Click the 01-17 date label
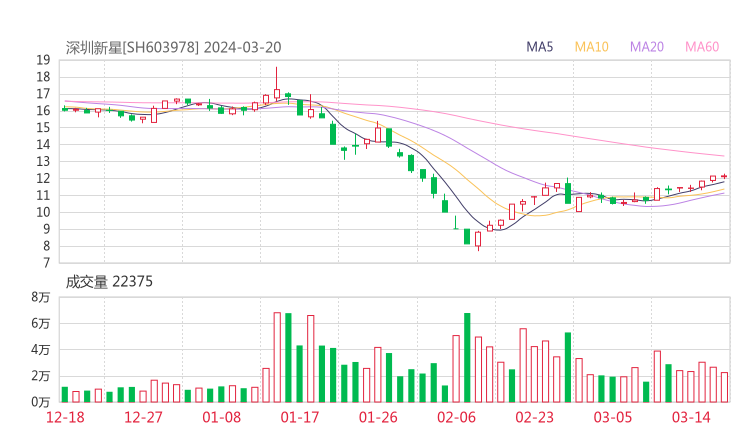The width and height of the screenshot is (740, 440). point(300,417)
